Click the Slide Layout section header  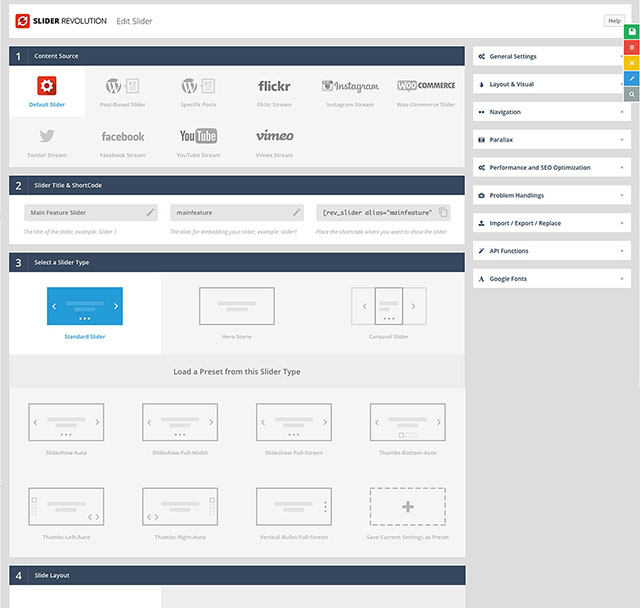tap(237, 575)
